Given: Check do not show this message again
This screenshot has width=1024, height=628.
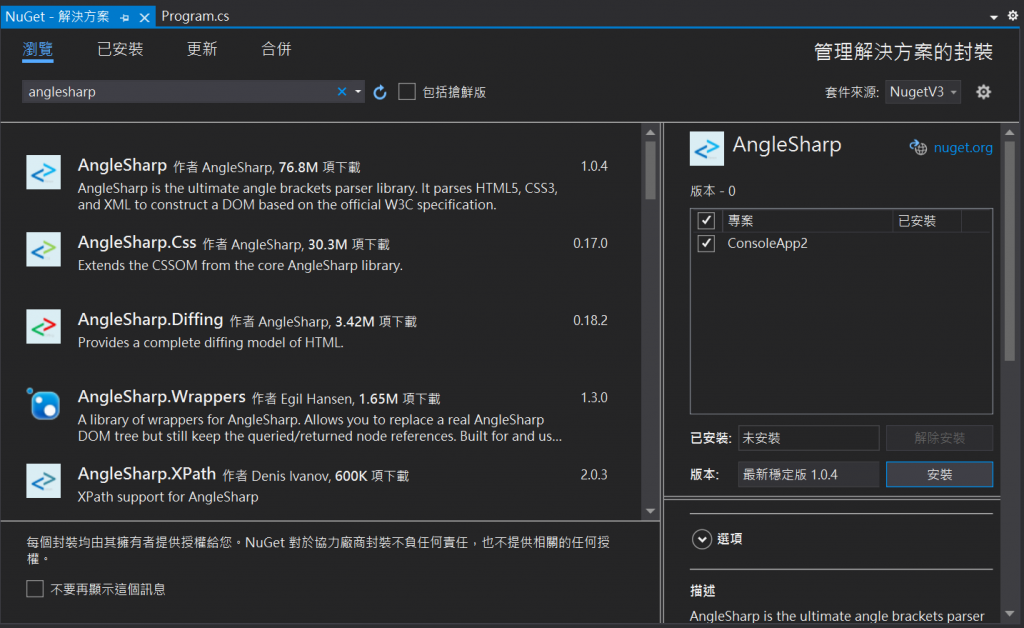Looking at the screenshot, I should coord(35,589).
